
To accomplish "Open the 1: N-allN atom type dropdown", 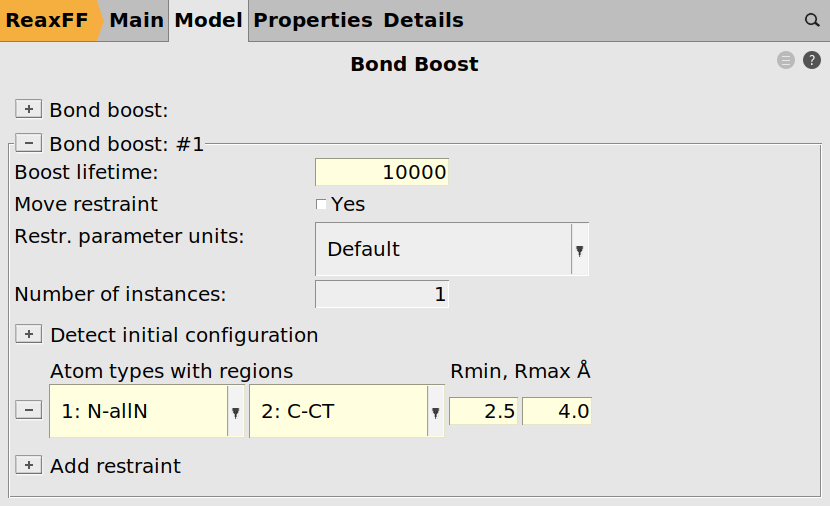I will [147, 411].
